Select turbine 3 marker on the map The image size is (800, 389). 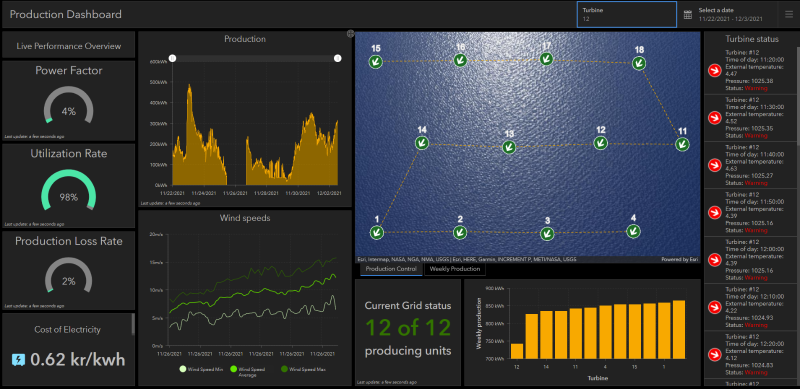547,234
